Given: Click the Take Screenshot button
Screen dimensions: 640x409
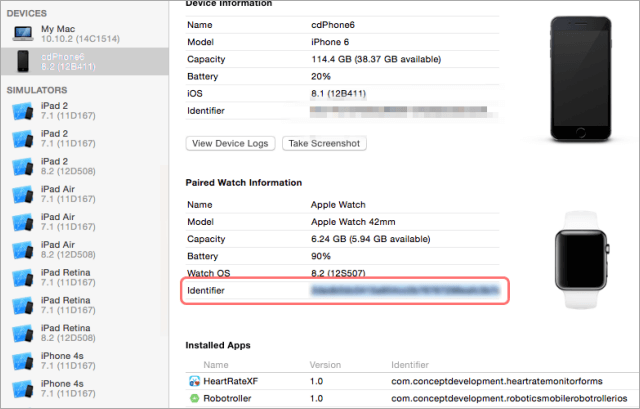Looking at the screenshot, I should tap(324, 143).
